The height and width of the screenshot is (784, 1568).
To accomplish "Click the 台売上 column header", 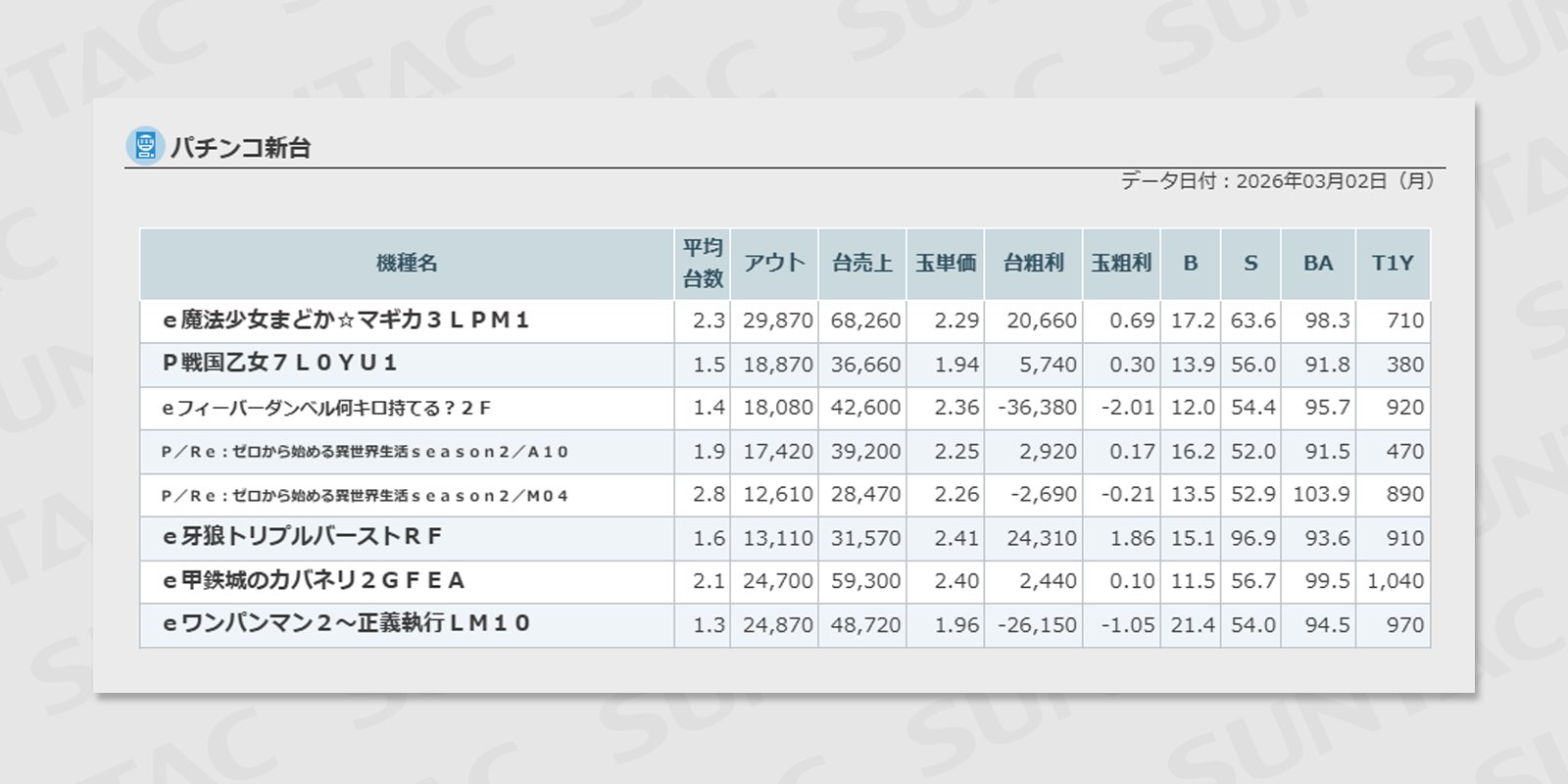I will tap(861, 264).
